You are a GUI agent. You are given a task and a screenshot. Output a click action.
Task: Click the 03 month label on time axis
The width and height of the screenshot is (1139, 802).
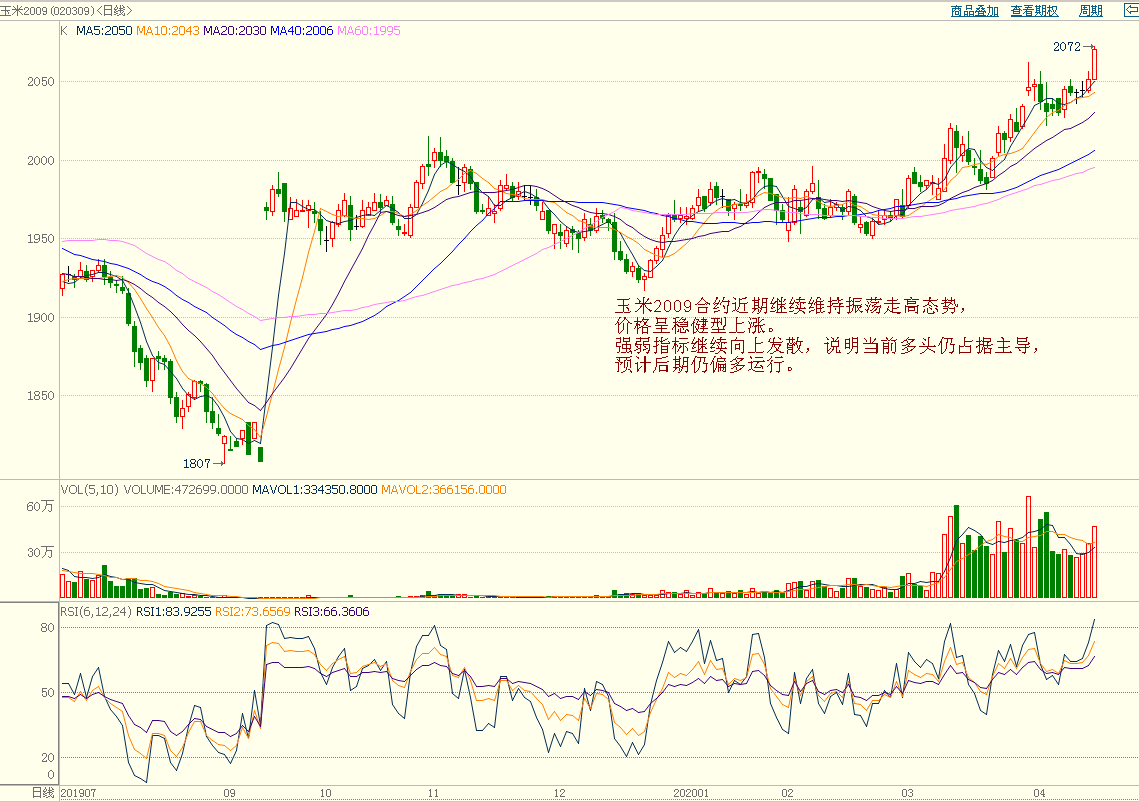[907, 793]
